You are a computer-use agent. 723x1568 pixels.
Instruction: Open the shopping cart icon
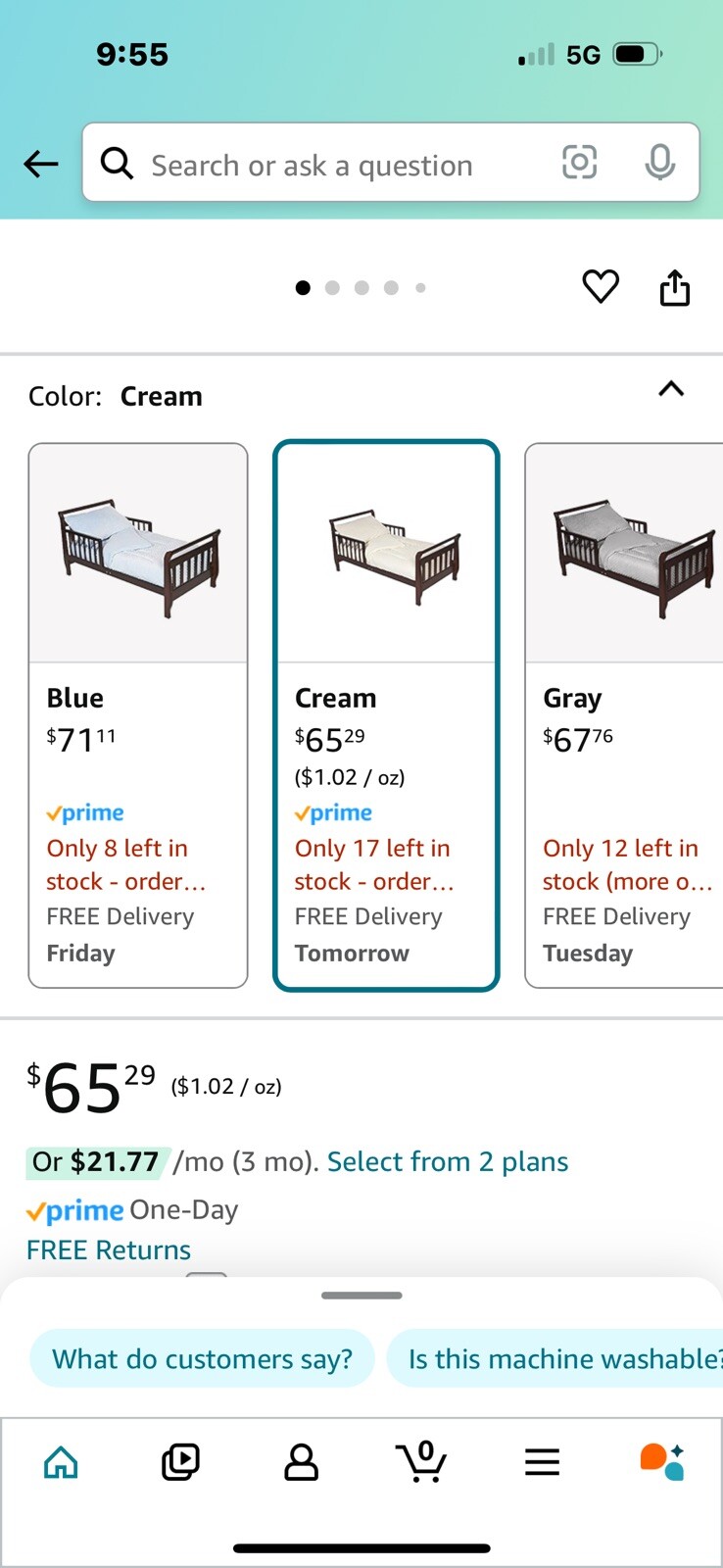(422, 1462)
